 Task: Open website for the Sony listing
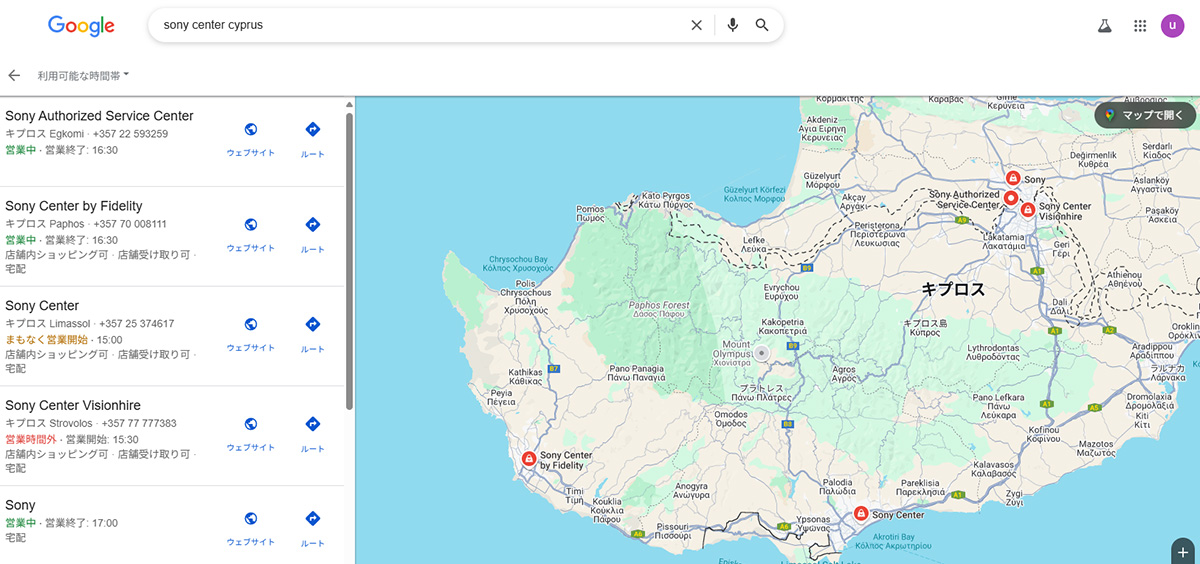click(x=251, y=529)
